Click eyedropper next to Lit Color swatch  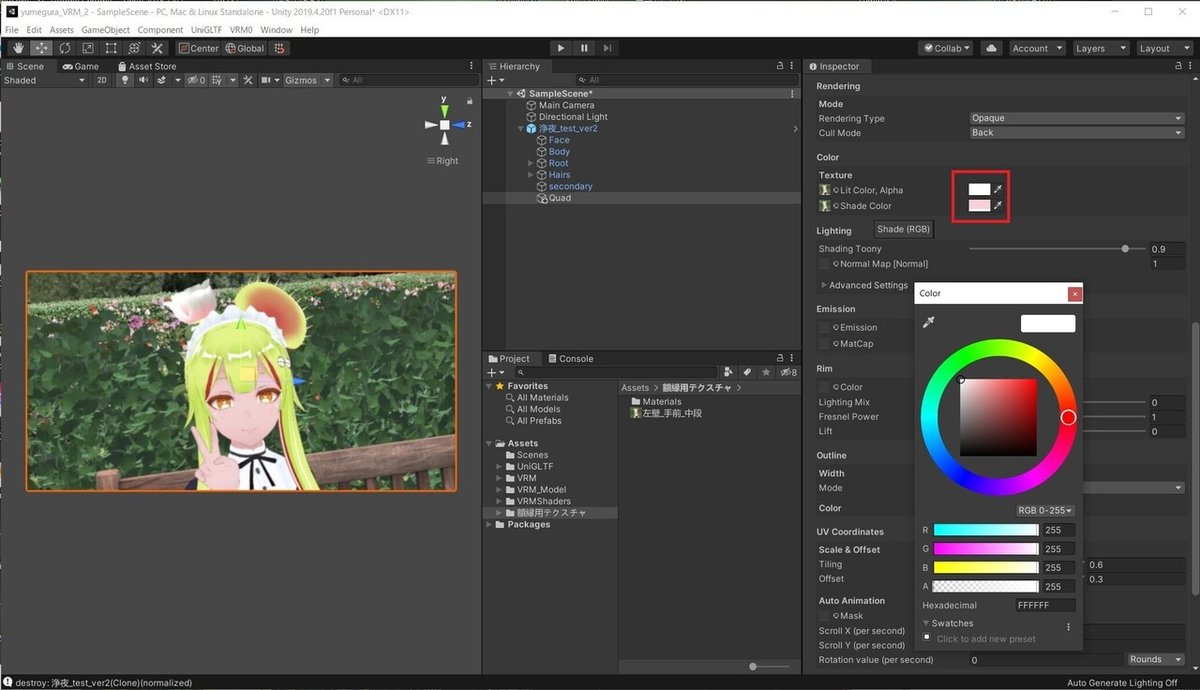point(997,189)
